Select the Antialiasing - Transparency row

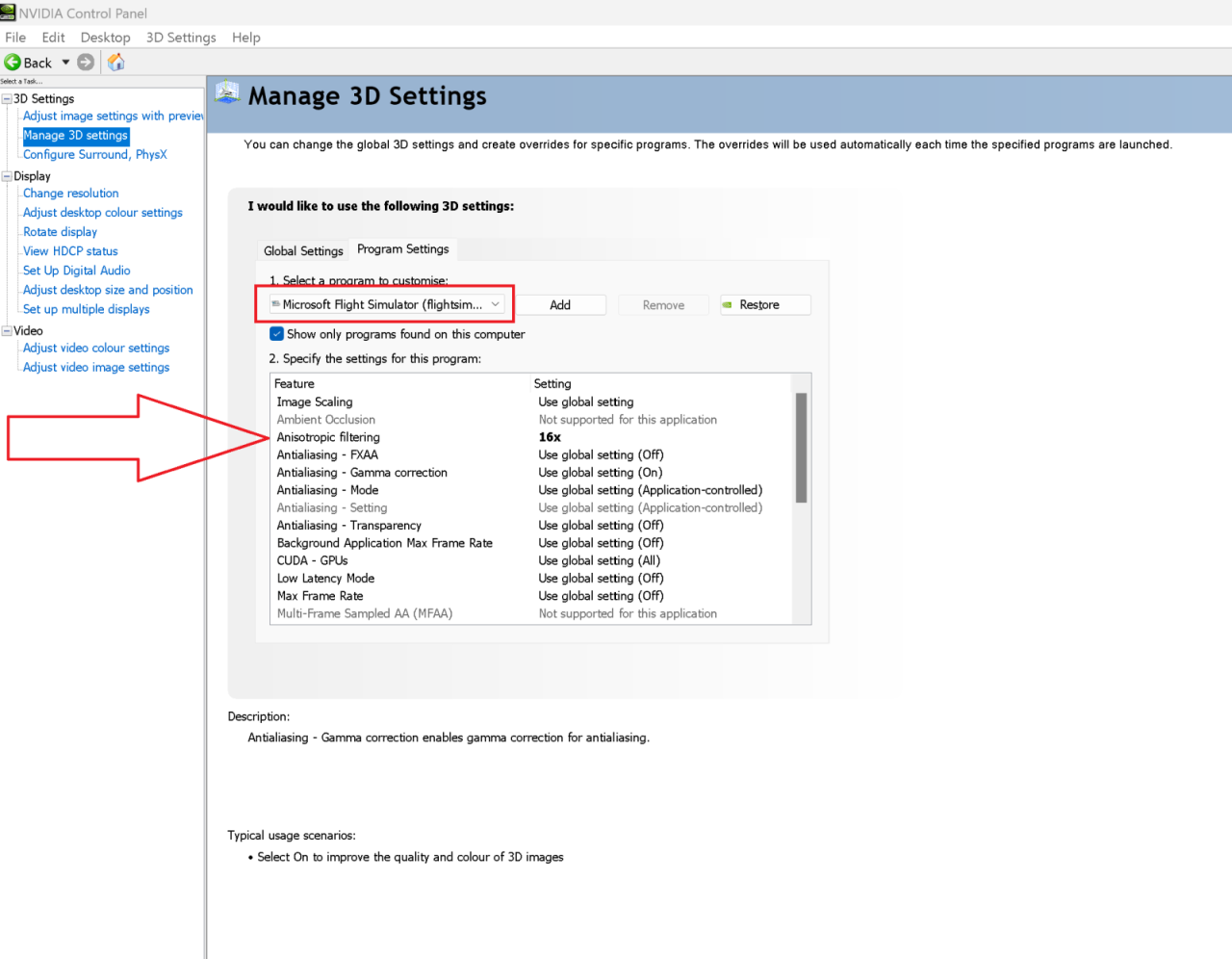(531, 526)
